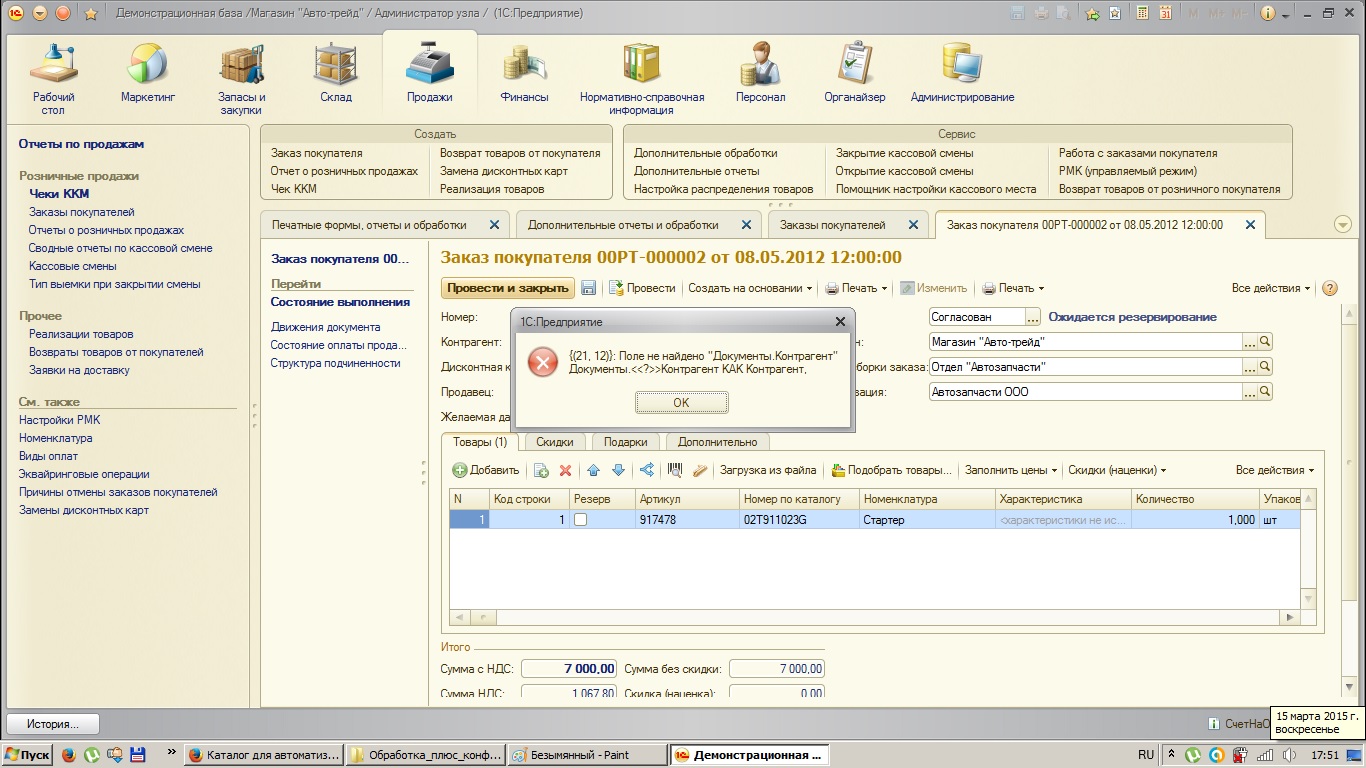Open Движения документа link
Image resolution: width=1366 pixels, height=768 pixels.
tap(325, 327)
